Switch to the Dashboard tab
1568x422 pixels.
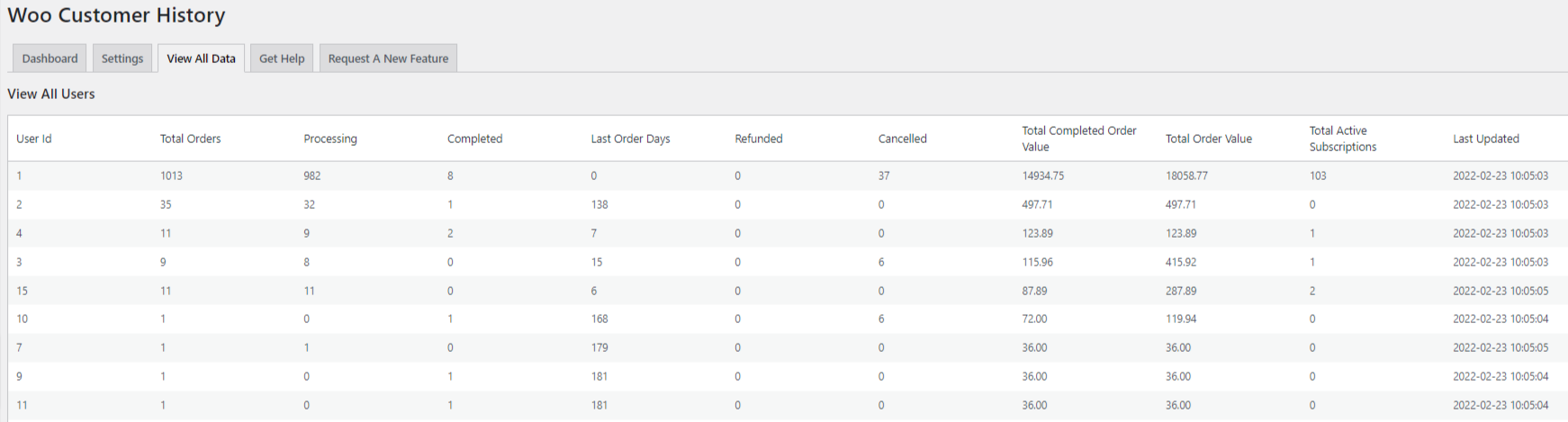pos(50,58)
